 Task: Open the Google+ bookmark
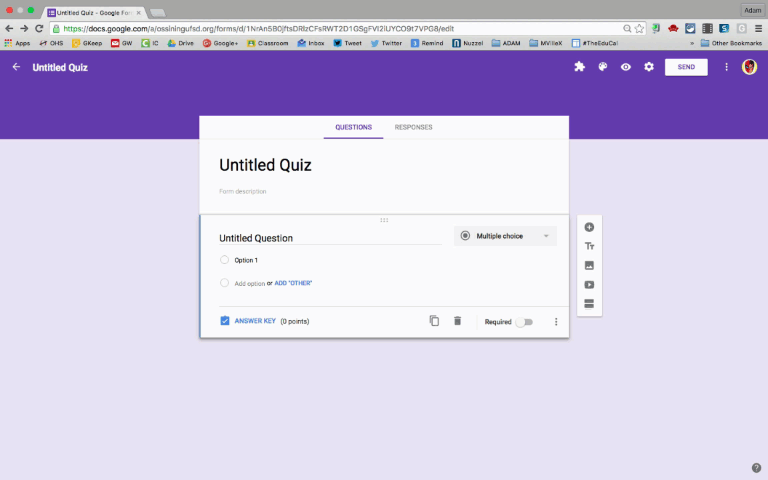[x=220, y=43]
